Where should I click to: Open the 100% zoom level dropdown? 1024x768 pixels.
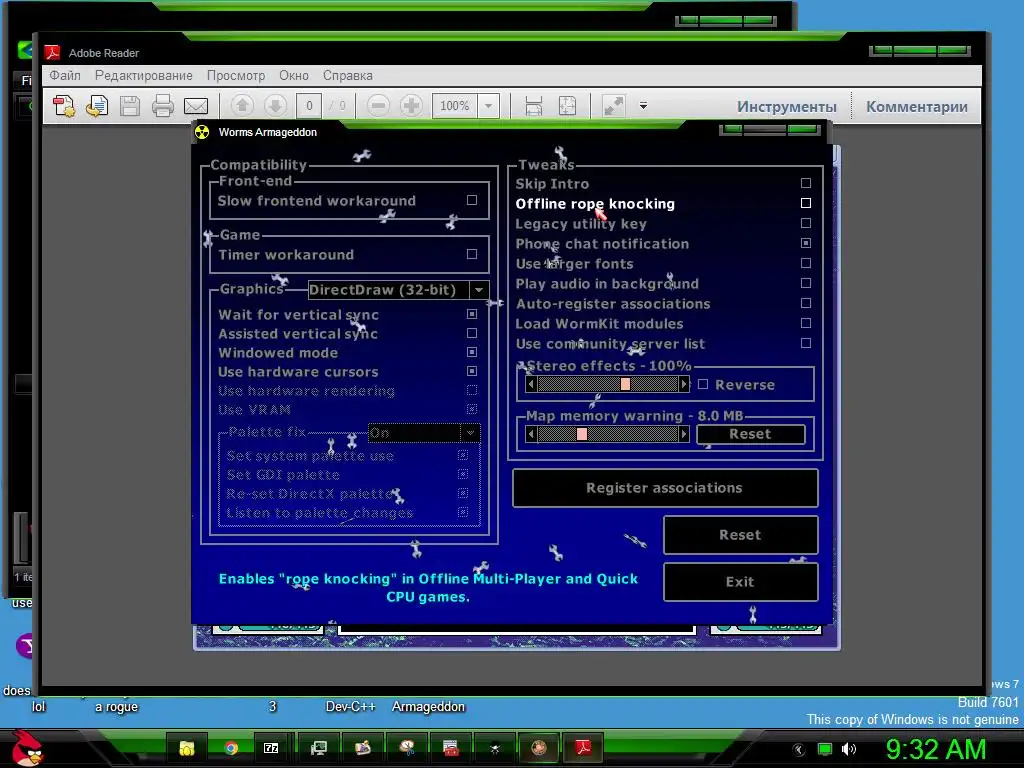pyautogui.click(x=488, y=106)
